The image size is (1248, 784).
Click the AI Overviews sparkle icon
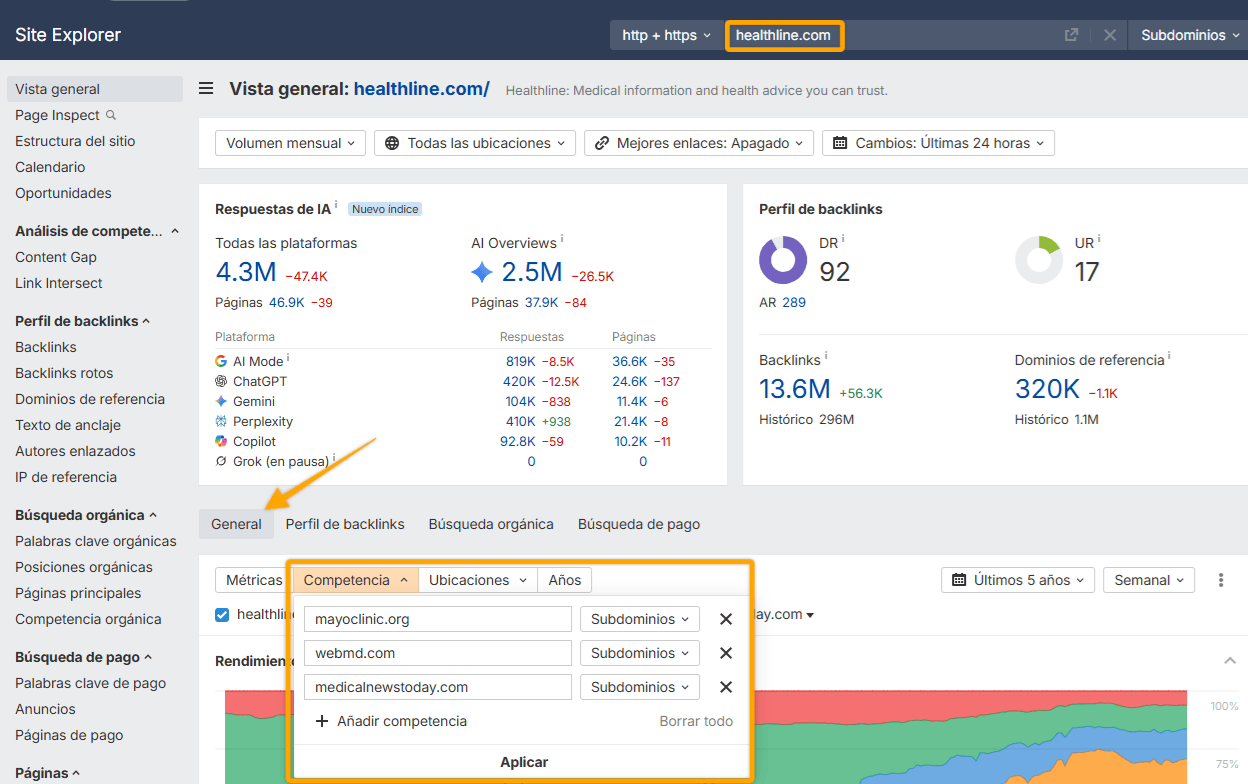[x=482, y=272]
